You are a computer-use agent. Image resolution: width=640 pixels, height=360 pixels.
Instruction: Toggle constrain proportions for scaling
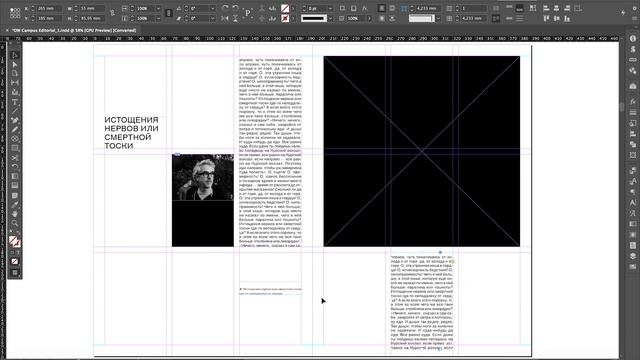tap(169, 13)
